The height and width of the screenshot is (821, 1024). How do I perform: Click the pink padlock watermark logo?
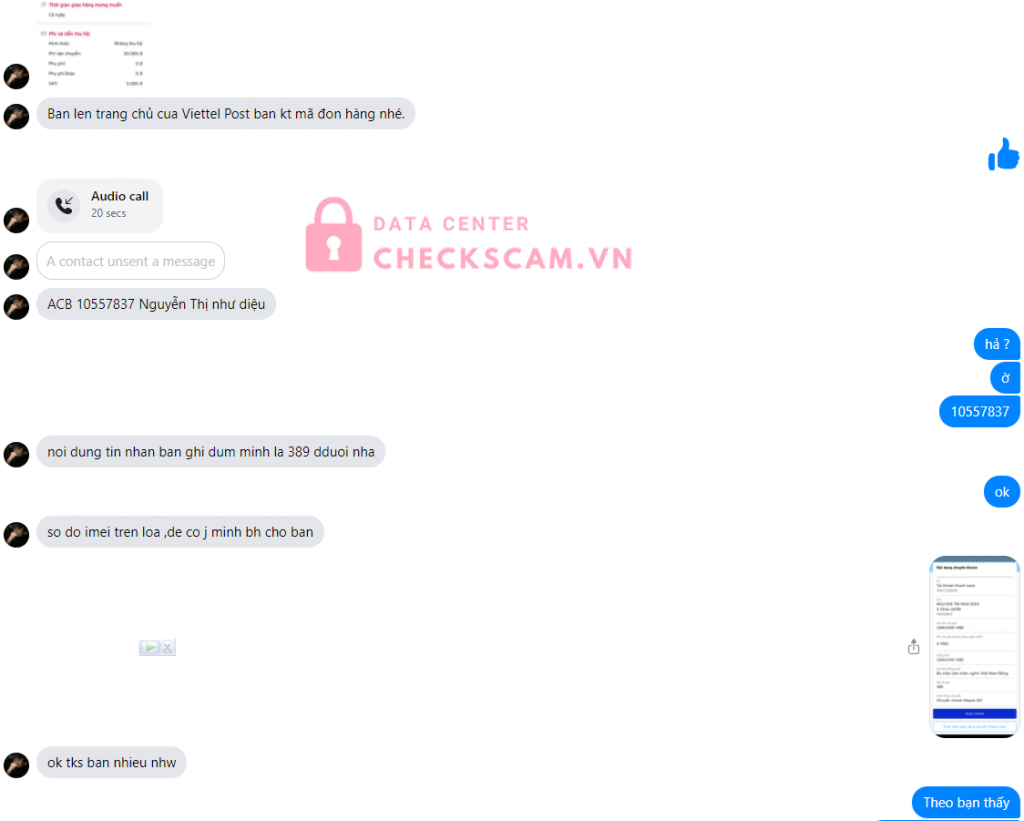point(334,234)
